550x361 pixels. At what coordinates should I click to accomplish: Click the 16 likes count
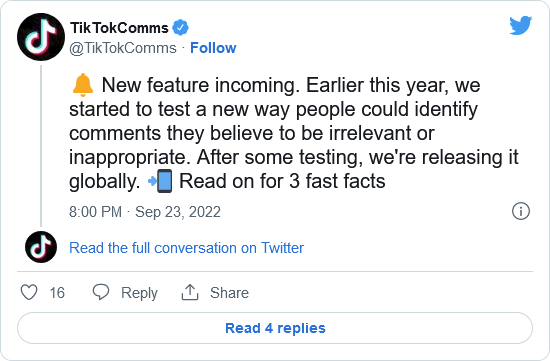pos(57,293)
